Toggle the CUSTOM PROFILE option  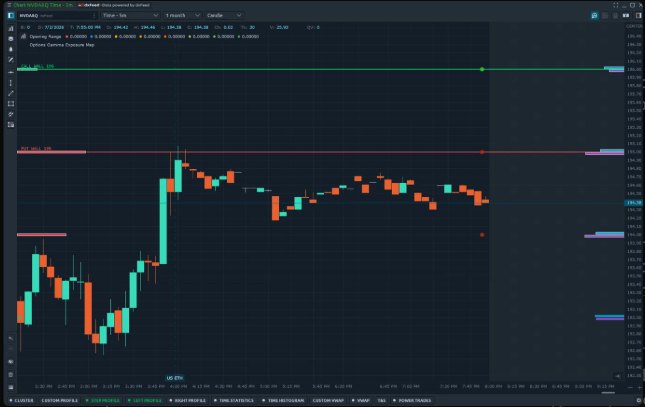point(60,400)
